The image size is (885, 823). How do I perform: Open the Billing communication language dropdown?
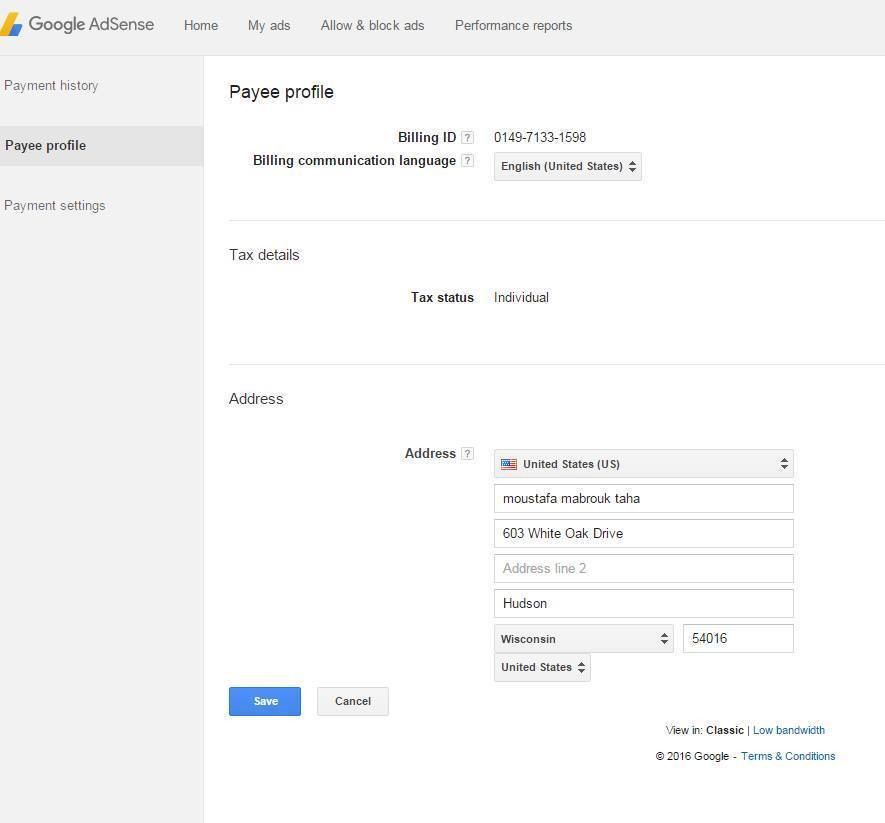coord(567,167)
